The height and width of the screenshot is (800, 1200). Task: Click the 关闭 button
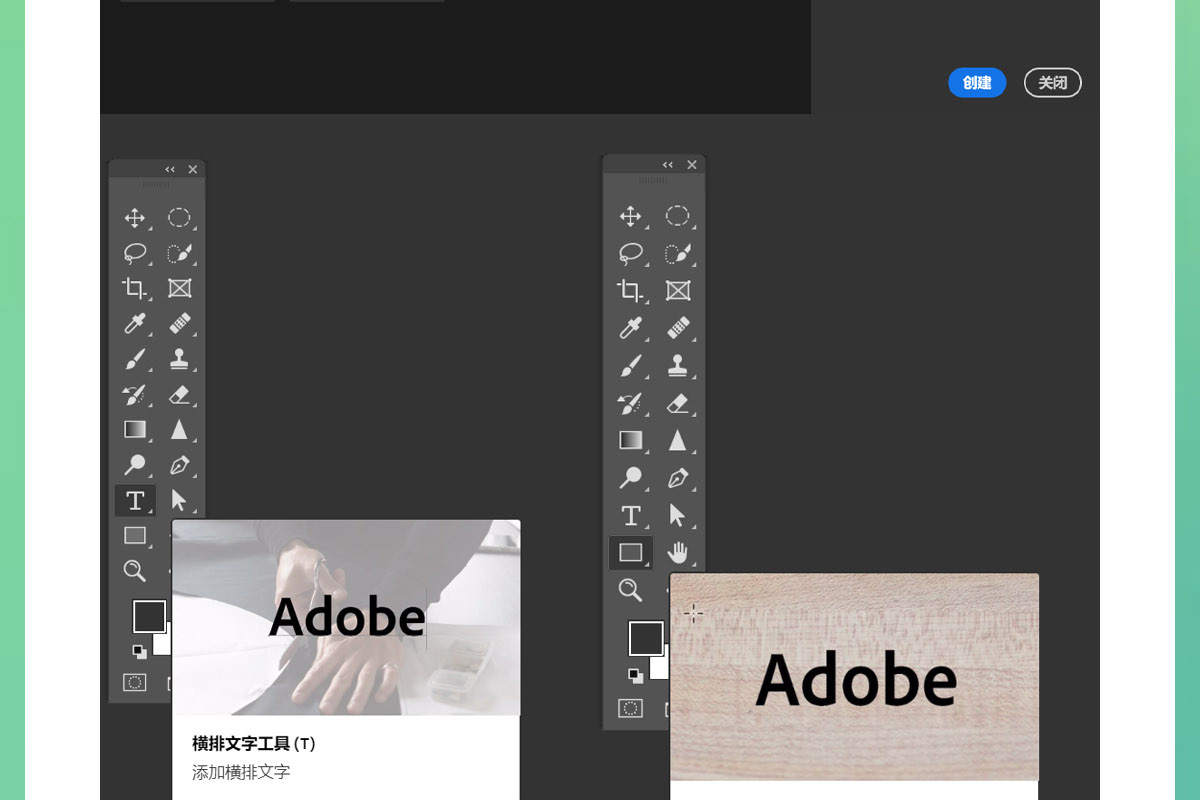1052,83
